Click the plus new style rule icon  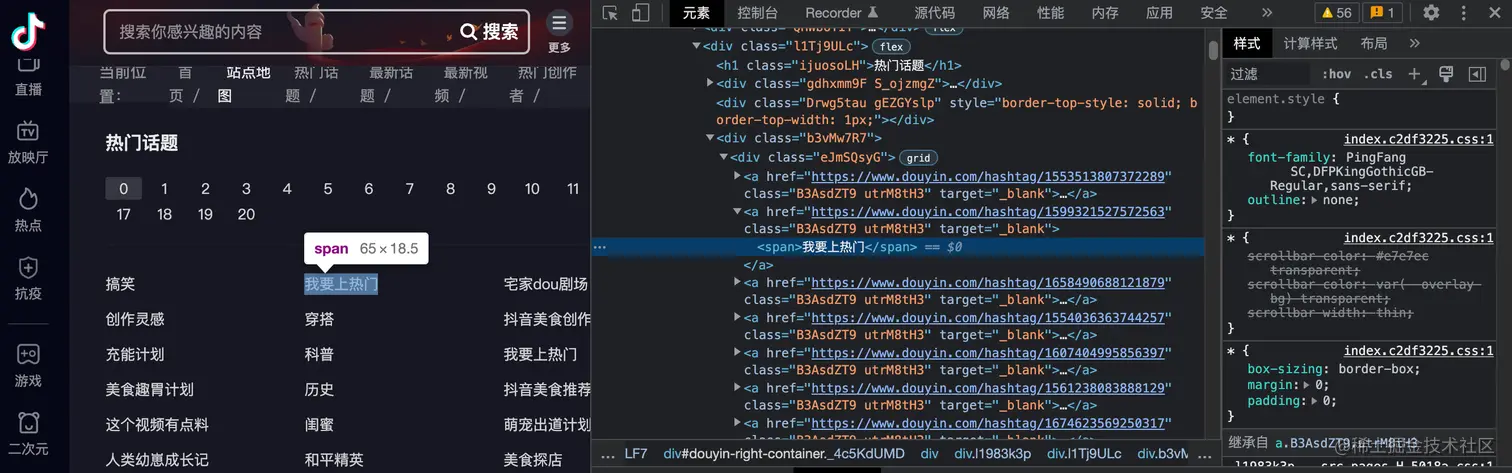coord(1414,74)
